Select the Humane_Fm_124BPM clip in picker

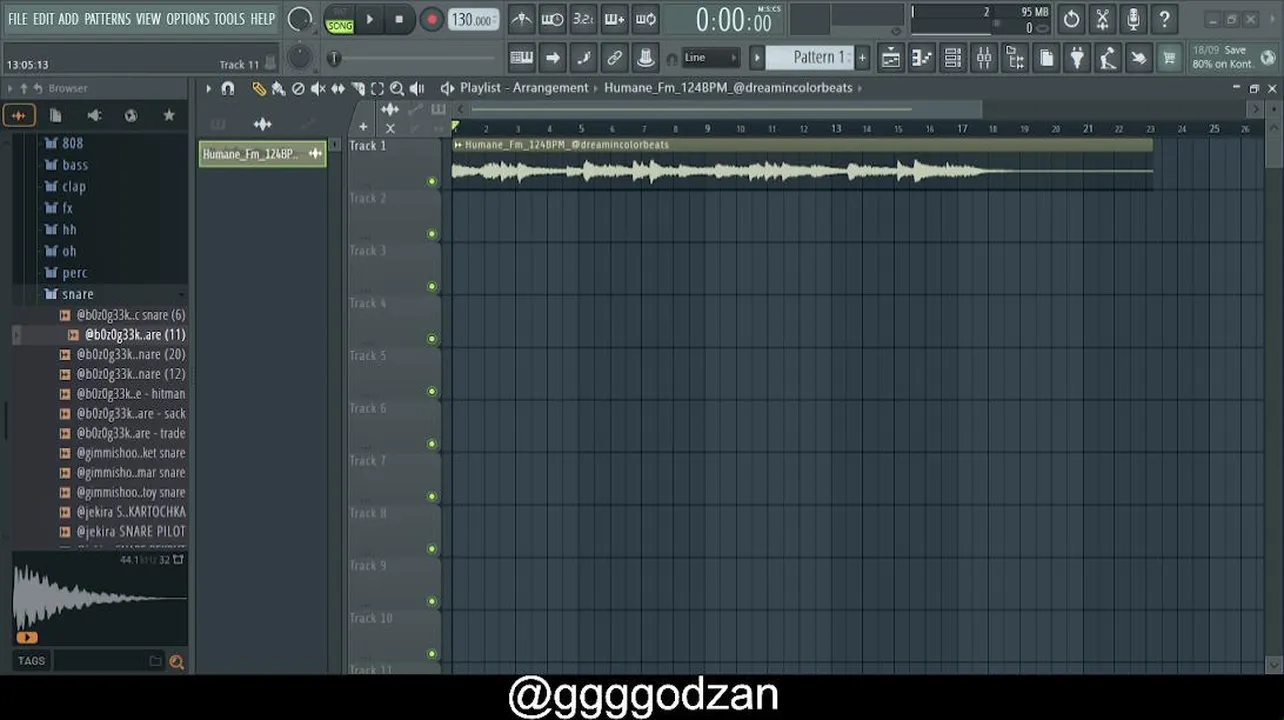[263, 154]
